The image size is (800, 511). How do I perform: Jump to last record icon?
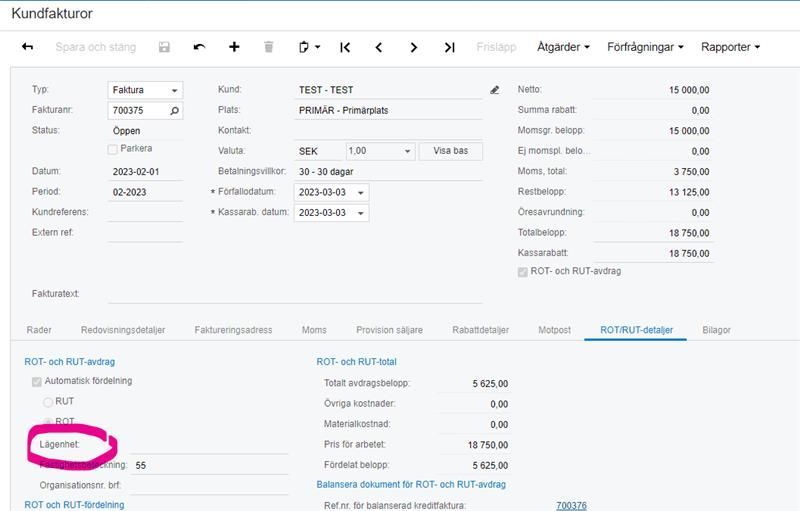(449, 47)
